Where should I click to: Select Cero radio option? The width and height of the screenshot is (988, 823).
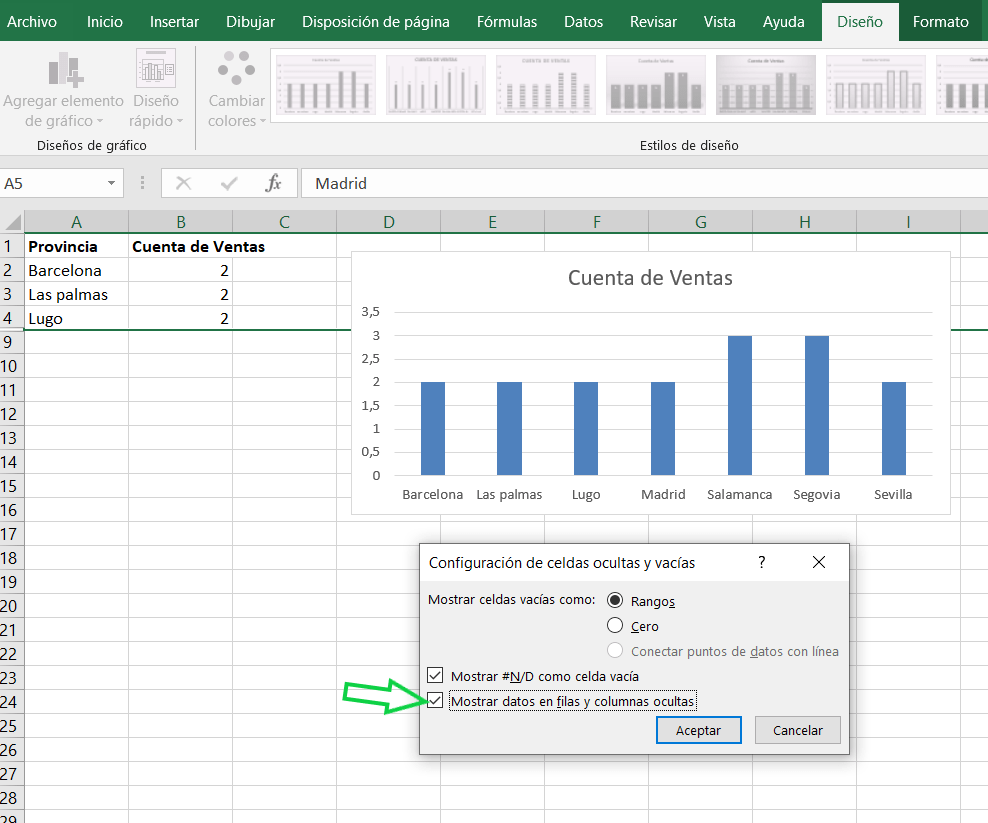click(x=615, y=625)
